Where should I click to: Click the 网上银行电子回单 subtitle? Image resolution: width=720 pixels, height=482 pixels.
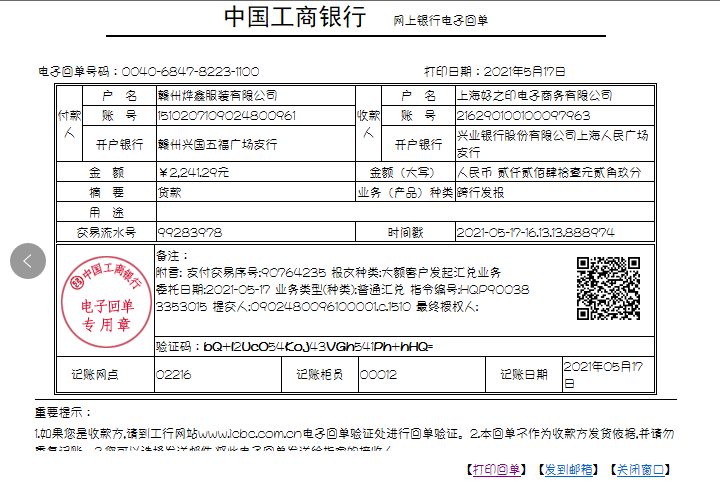click(440, 21)
